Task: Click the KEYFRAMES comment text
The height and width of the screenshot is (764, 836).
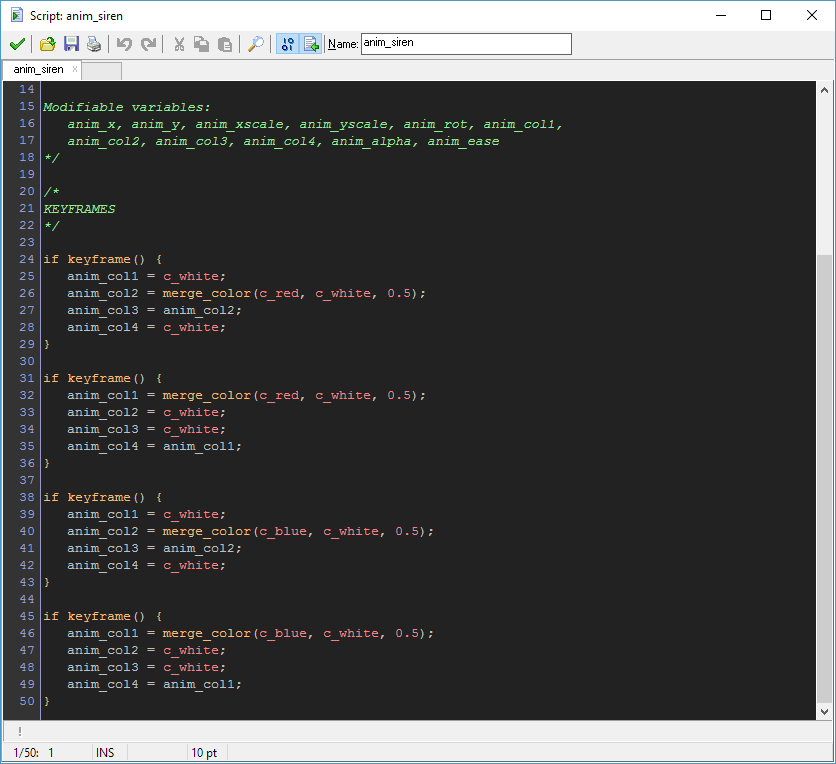Action: tap(79, 209)
